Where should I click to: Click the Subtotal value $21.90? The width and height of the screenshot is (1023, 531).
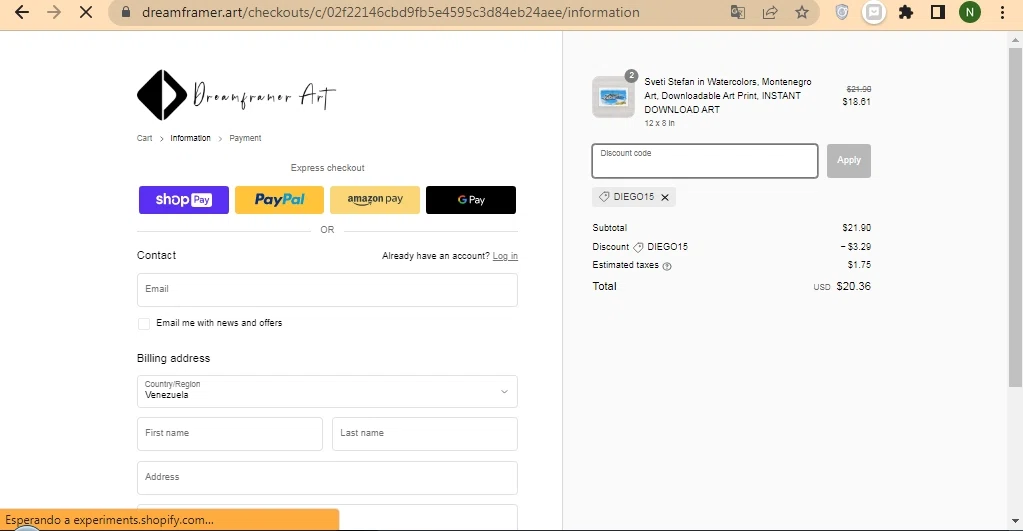click(857, 228)
